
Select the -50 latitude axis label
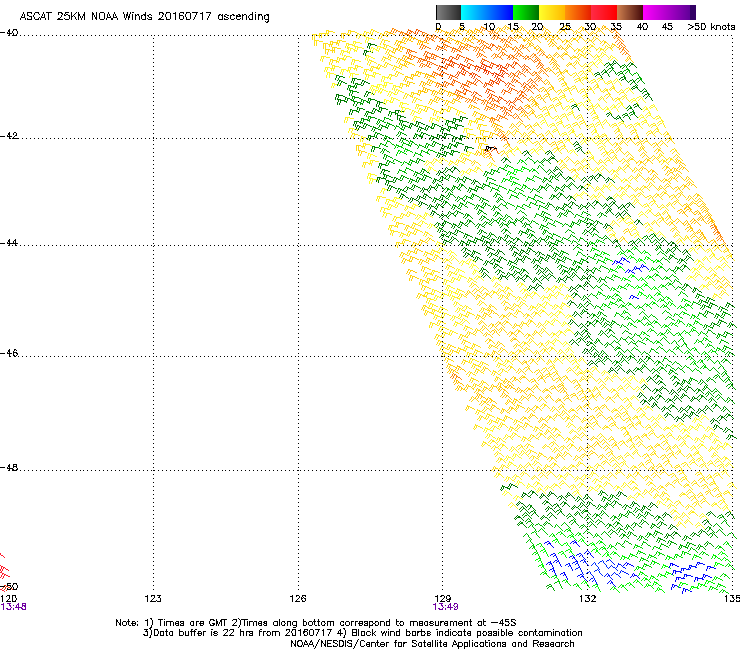(x=9, y=587)
